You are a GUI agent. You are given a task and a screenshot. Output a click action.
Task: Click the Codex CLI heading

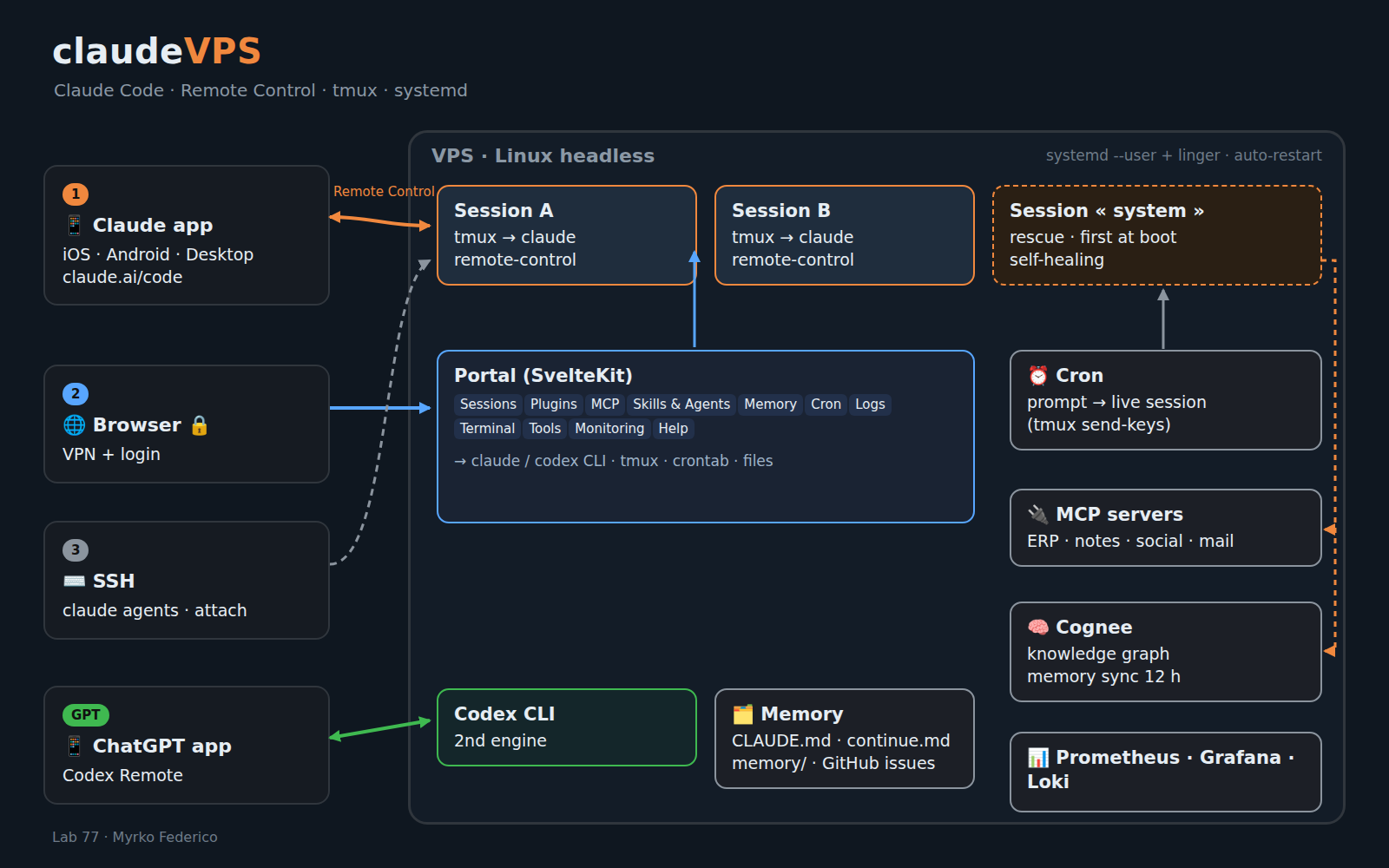(x=504, y=714)
